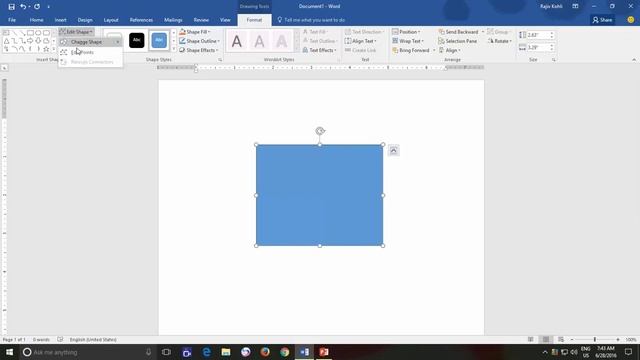640x360 pixels.
Task: Open the File tab
Action: coord(12,20)
